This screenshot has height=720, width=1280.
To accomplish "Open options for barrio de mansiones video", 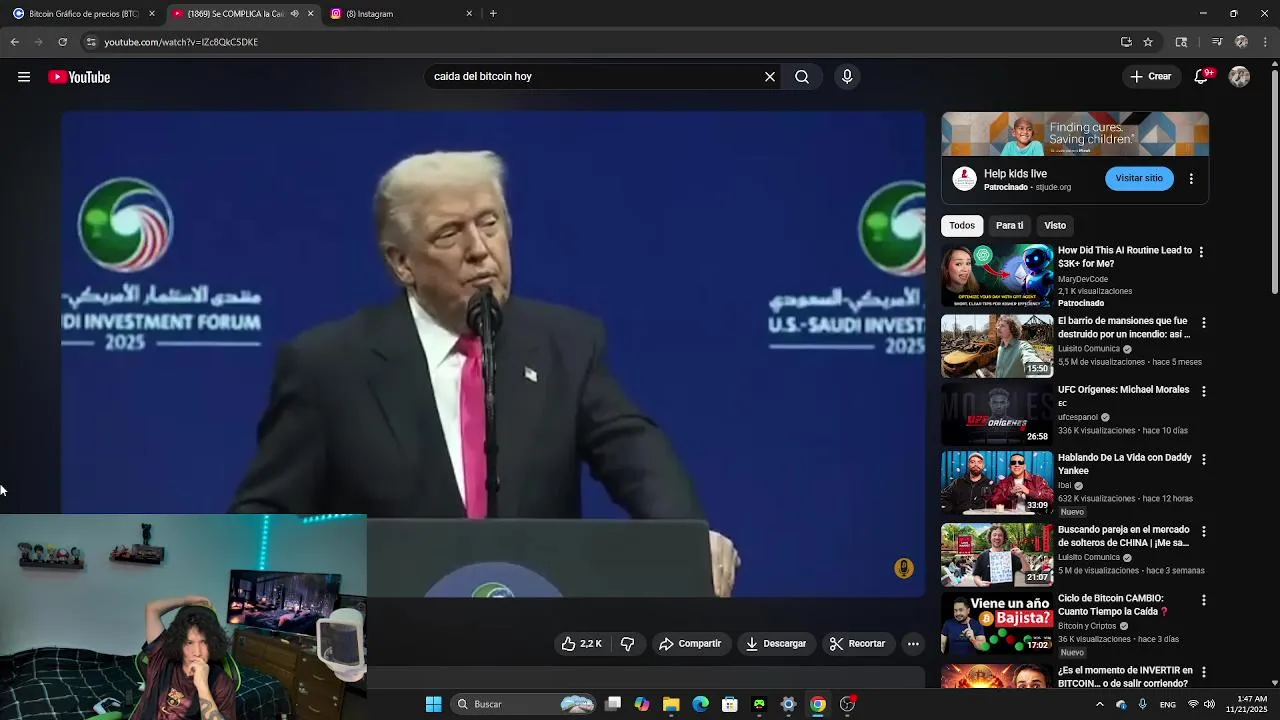I will coord(1204,323).
